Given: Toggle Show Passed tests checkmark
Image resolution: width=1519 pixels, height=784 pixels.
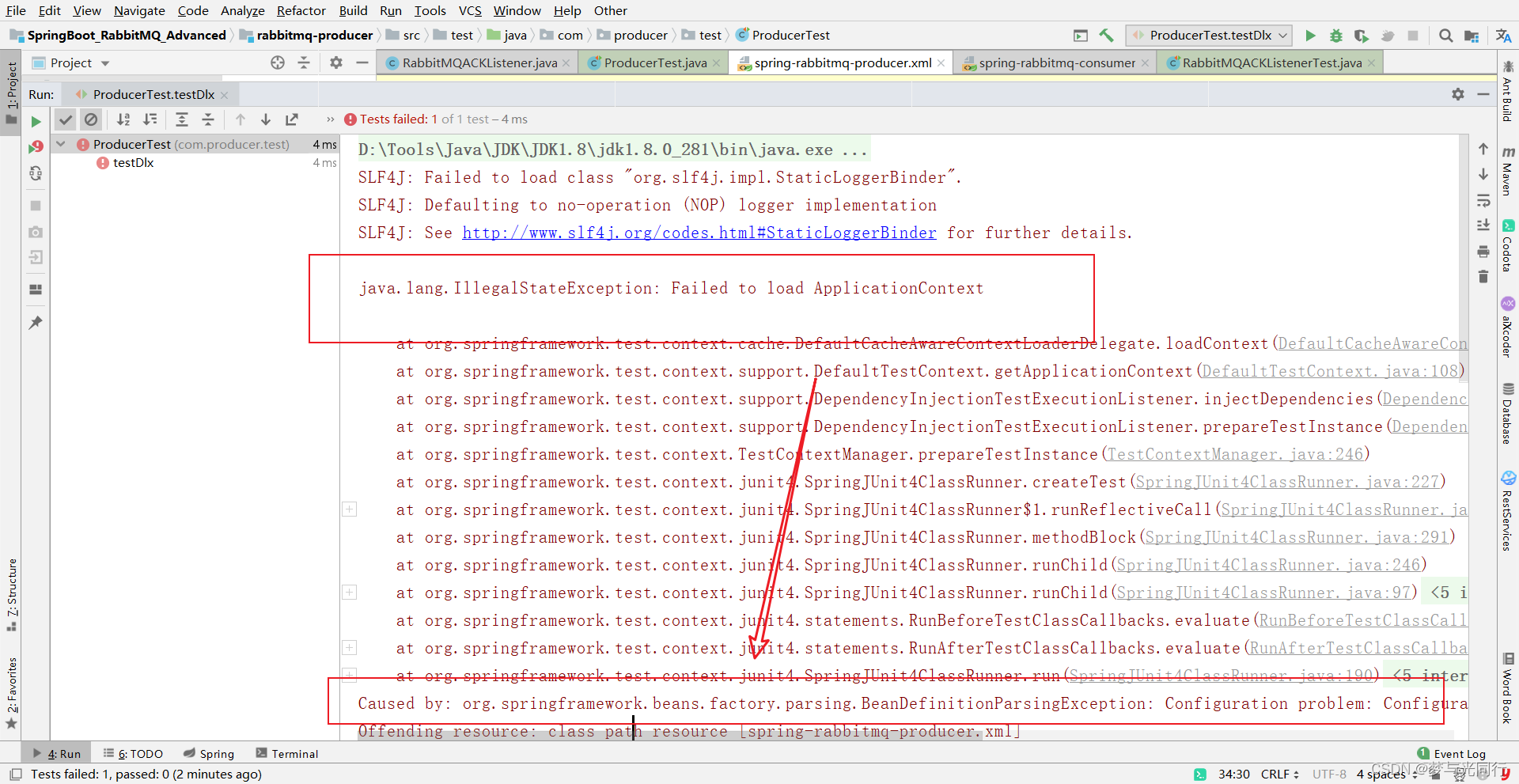Looking at the screenshot, I should [x=66, y=119].
